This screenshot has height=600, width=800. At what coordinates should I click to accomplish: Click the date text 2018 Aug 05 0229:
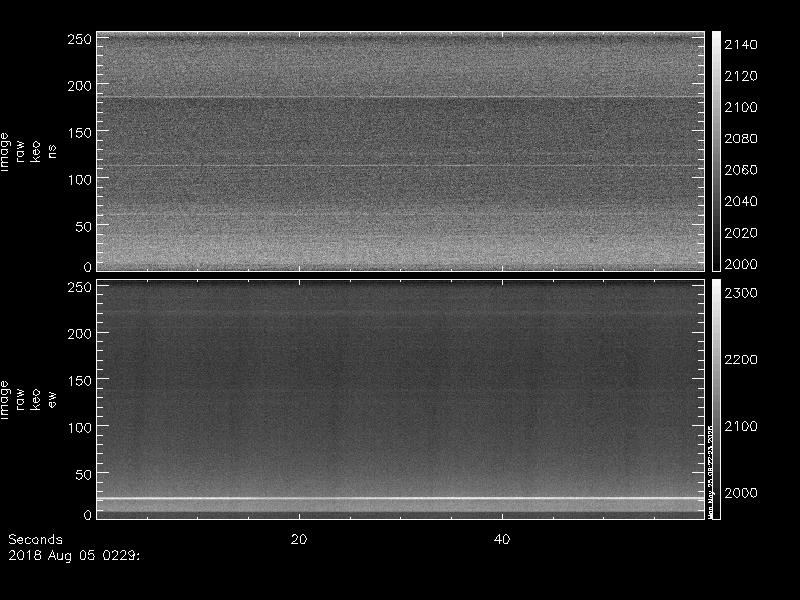pyautogui.click(x=74, y=556)
